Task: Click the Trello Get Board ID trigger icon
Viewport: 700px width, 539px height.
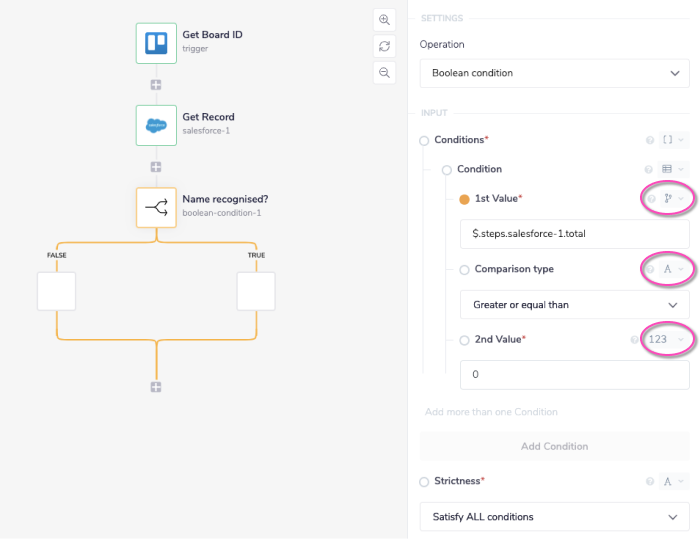Action: click(156, 43)
